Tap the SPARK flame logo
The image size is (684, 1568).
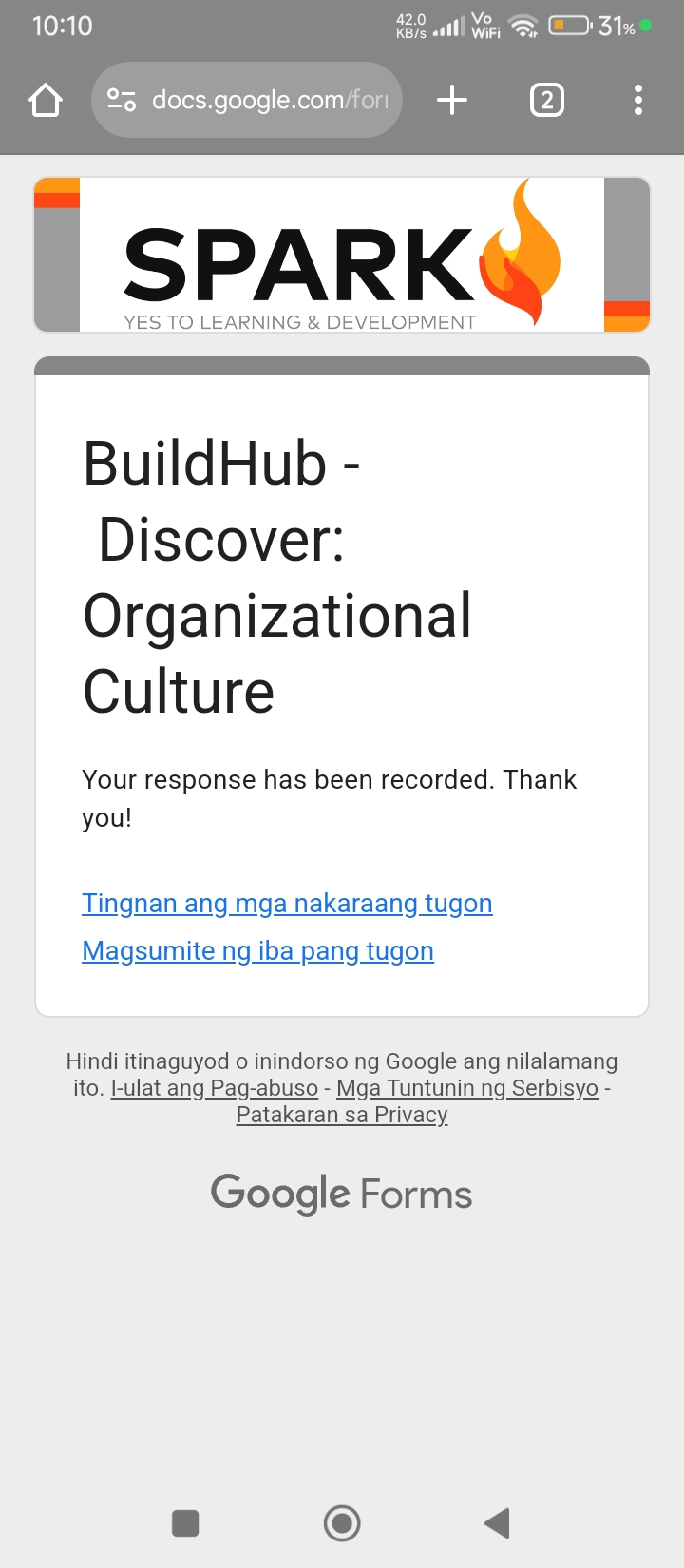[x=520, y=255]
